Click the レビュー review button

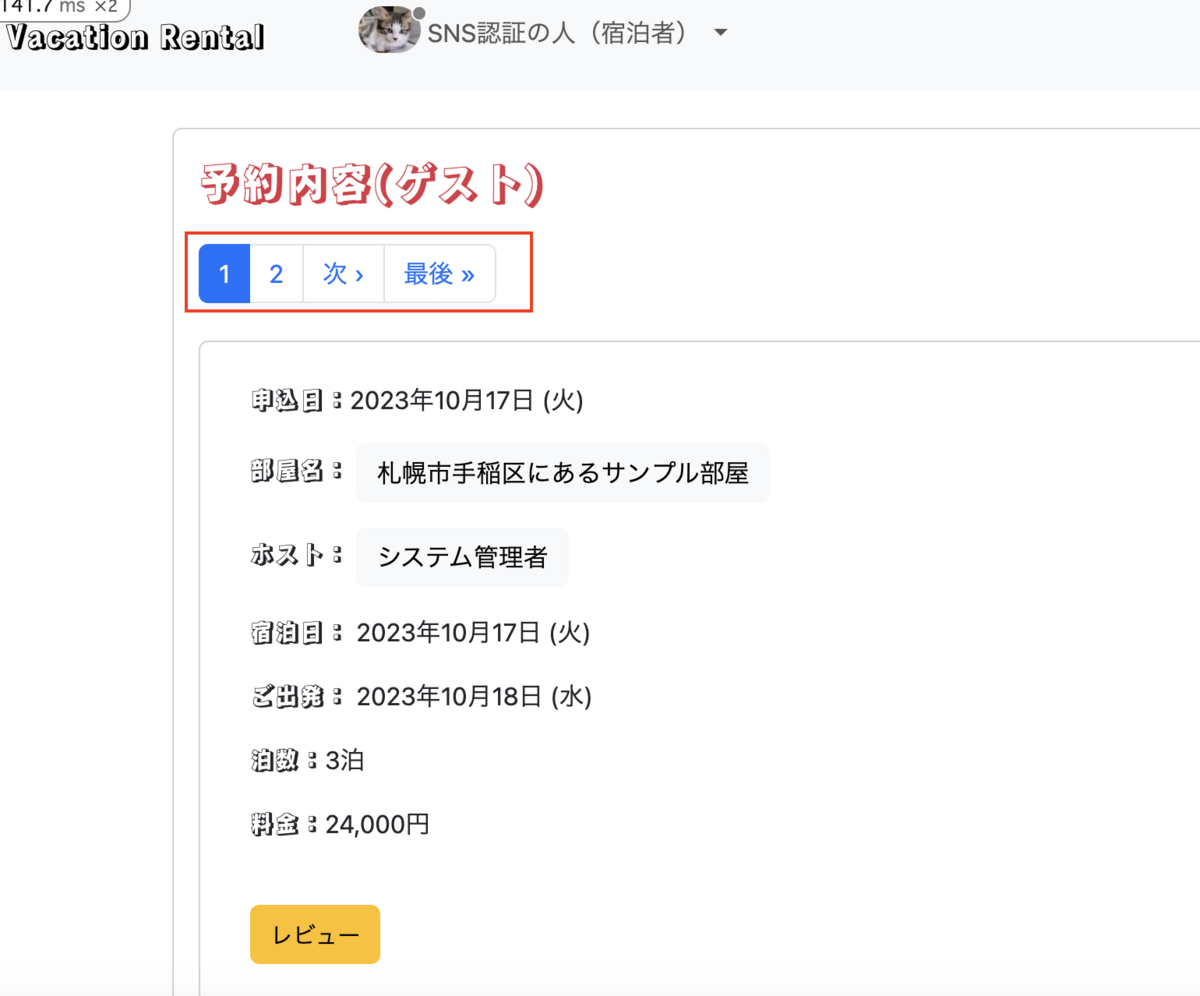pos(314,934)
